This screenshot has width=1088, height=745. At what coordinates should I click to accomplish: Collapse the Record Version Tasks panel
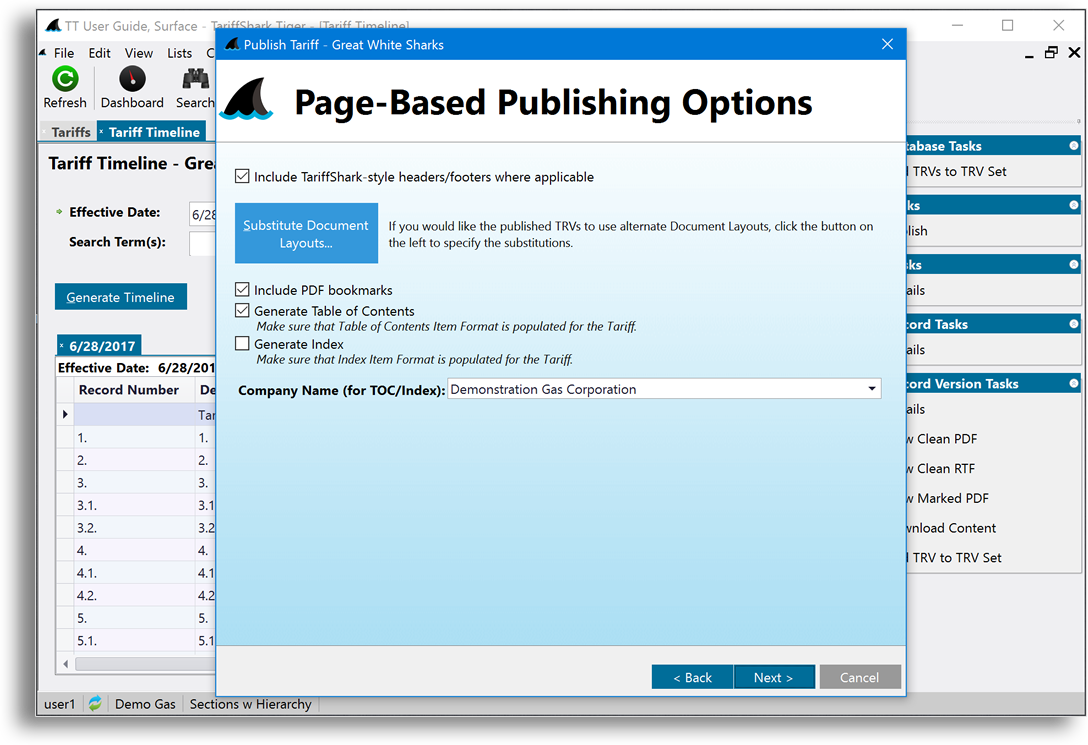pos(1073,384)
